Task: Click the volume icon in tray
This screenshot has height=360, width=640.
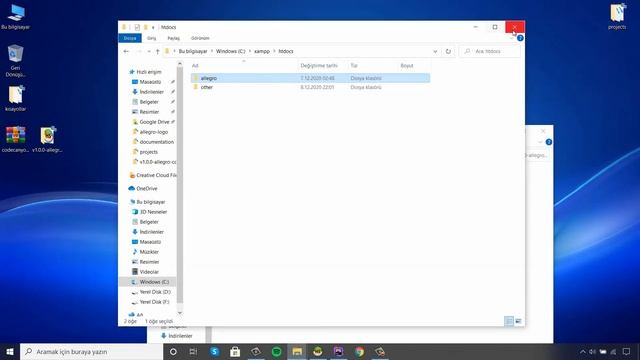Action: [x=593, y=351]
